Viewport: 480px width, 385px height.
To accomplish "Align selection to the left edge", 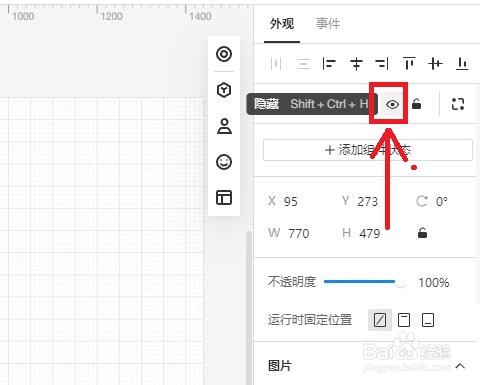I will (x=329, y=63).
